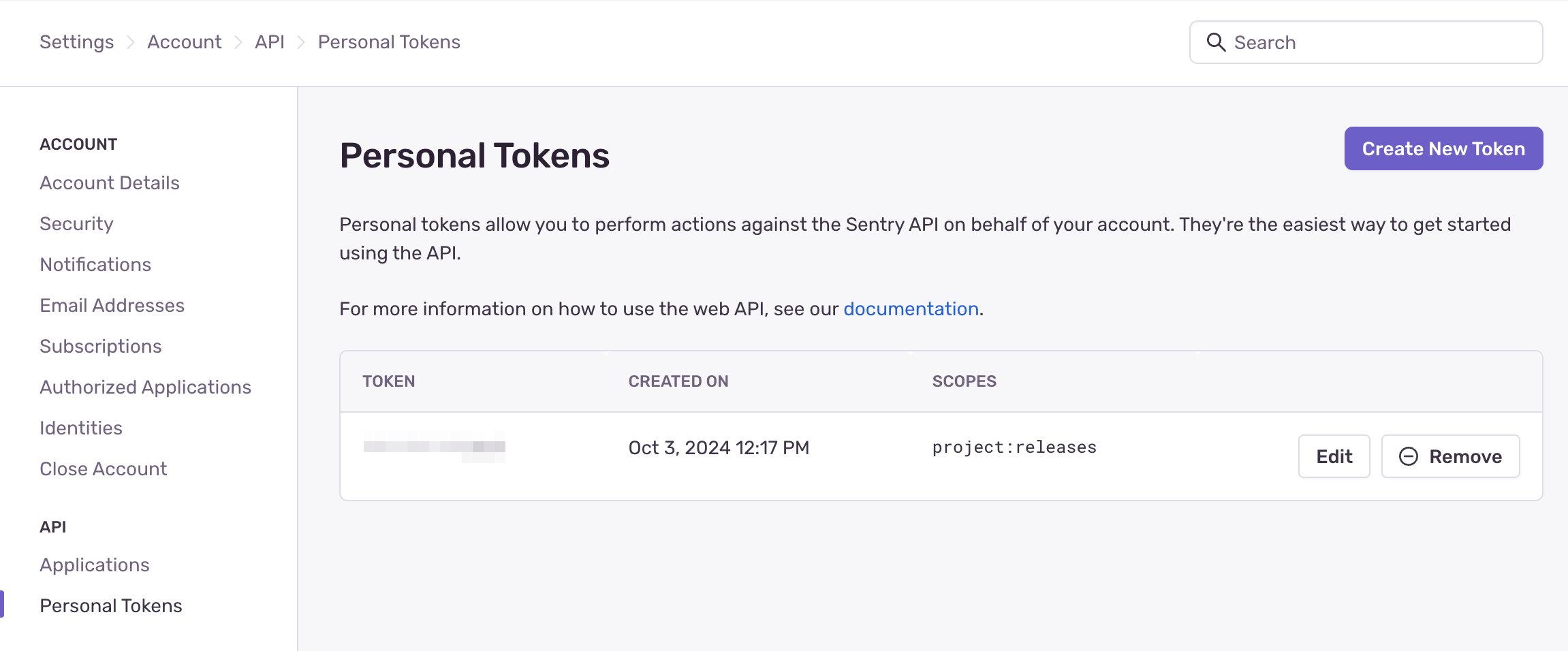
Task: Select Close Account option
Action: coord(103,469)
